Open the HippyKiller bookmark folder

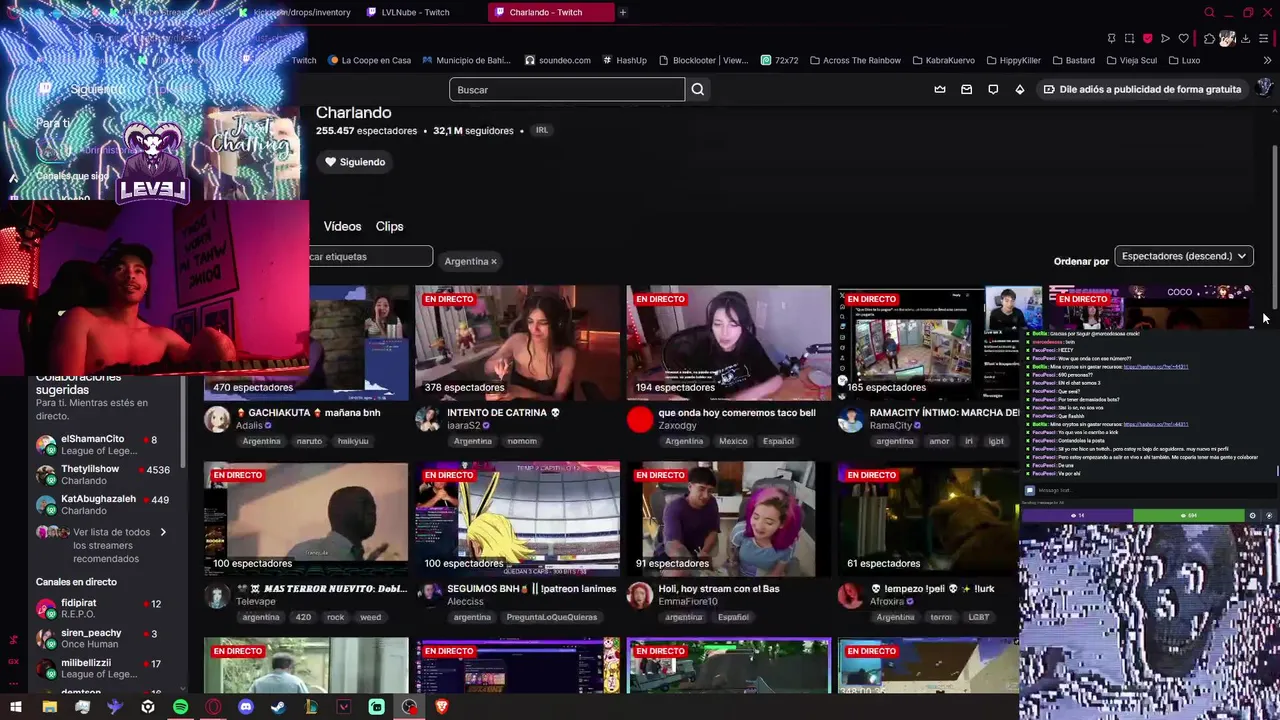coord(1014,60)
